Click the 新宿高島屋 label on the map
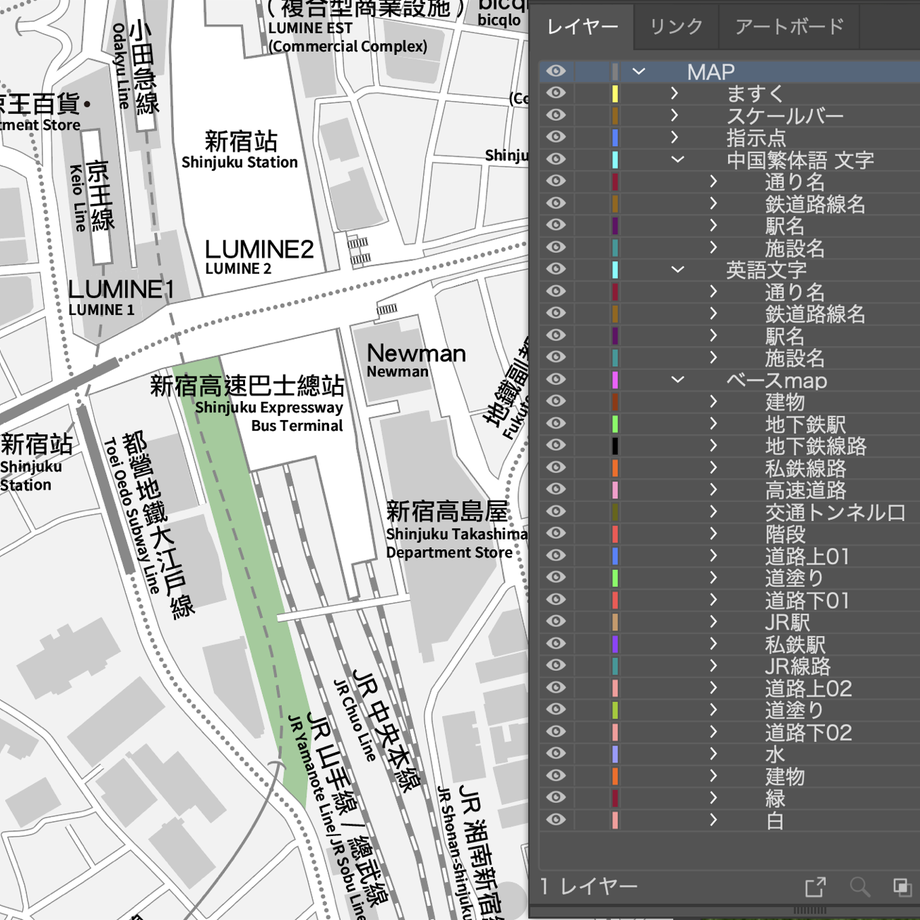The height and width of the screenshot is (920, 920). click(447, 512)
